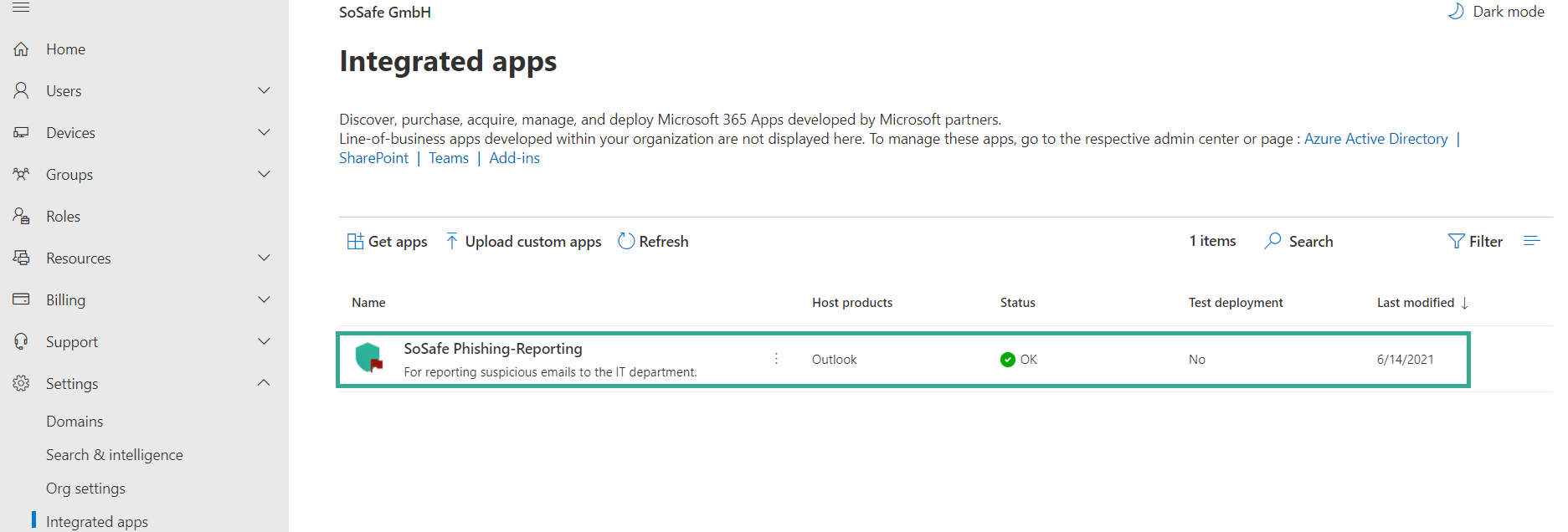This screenshot has width=1568, height=532.
Task: Expand the Users section chevron
Action: (264, 90)
